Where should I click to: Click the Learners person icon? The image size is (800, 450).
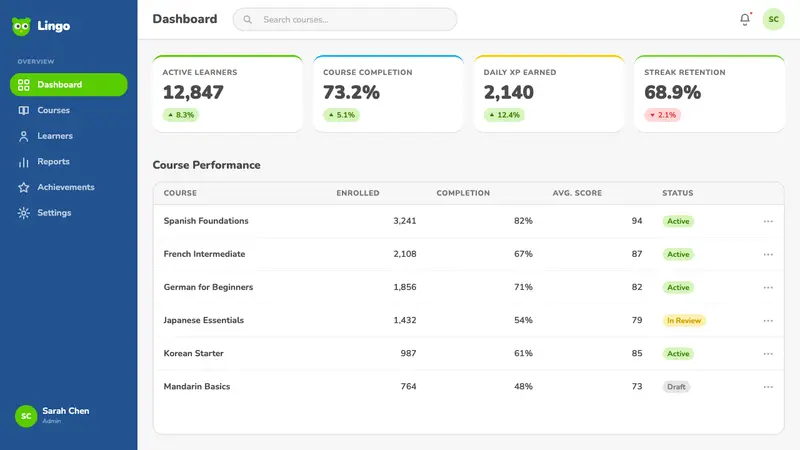pyautogui.click(x=23, y=136)
